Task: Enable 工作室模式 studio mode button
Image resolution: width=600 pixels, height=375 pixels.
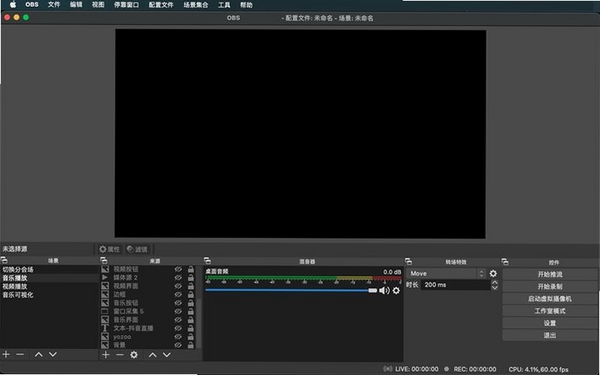Action: pyautogui.click(x=550, y=311)
